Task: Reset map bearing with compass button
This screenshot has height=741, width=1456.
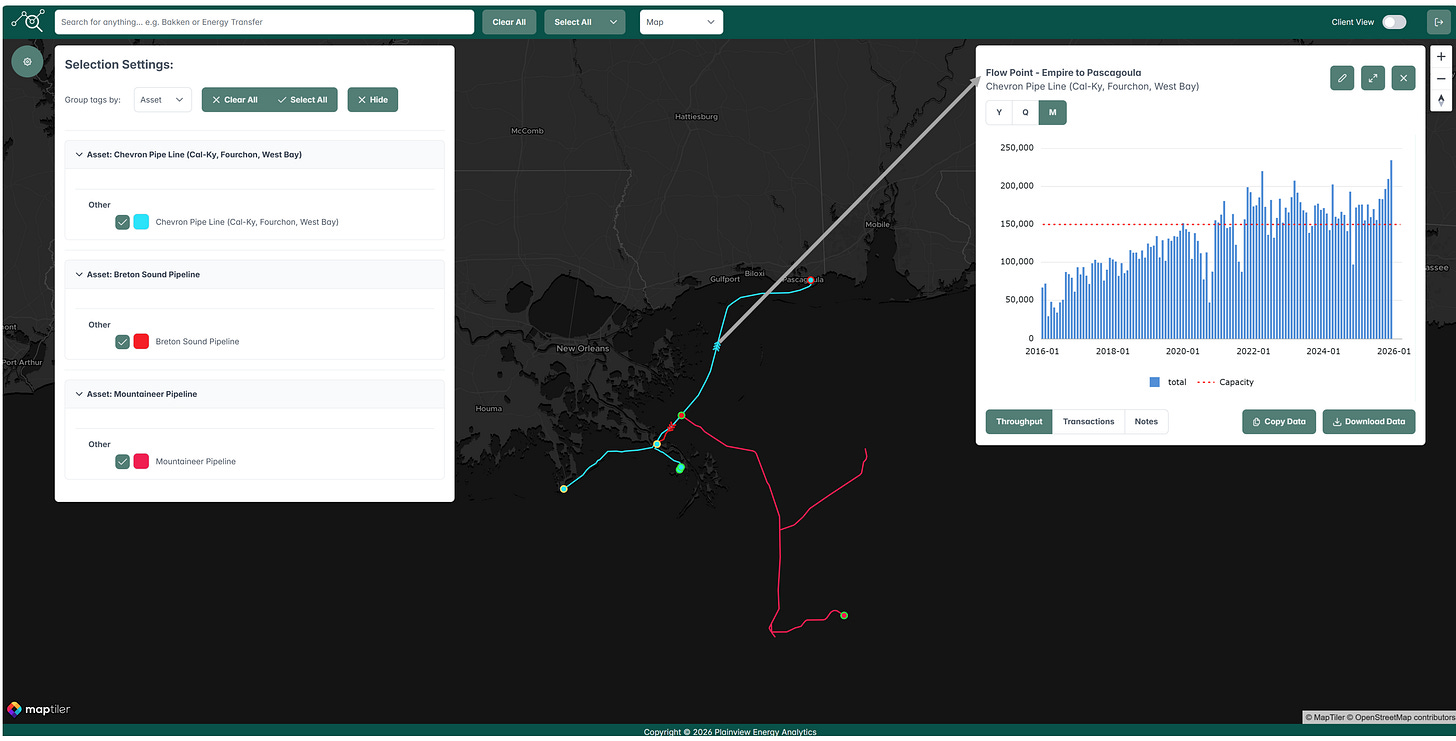Action: tap(1441, 100)
